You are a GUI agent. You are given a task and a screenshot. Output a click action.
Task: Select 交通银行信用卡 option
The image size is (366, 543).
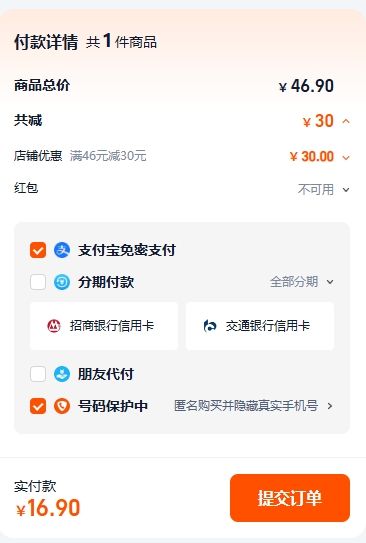pyautogui.click(x=260, y=326)
